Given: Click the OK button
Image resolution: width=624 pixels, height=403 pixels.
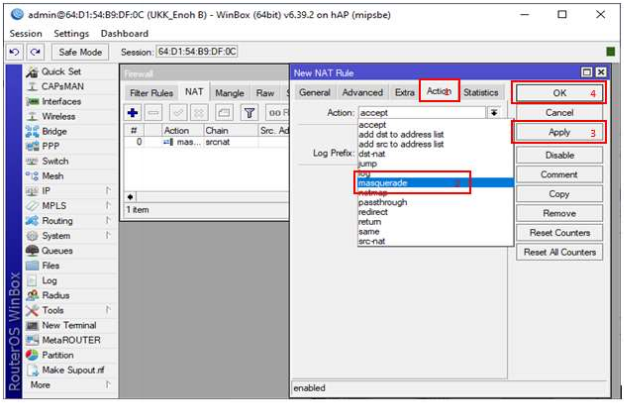Looking at the screenshot, I should [x=559, y=93].
